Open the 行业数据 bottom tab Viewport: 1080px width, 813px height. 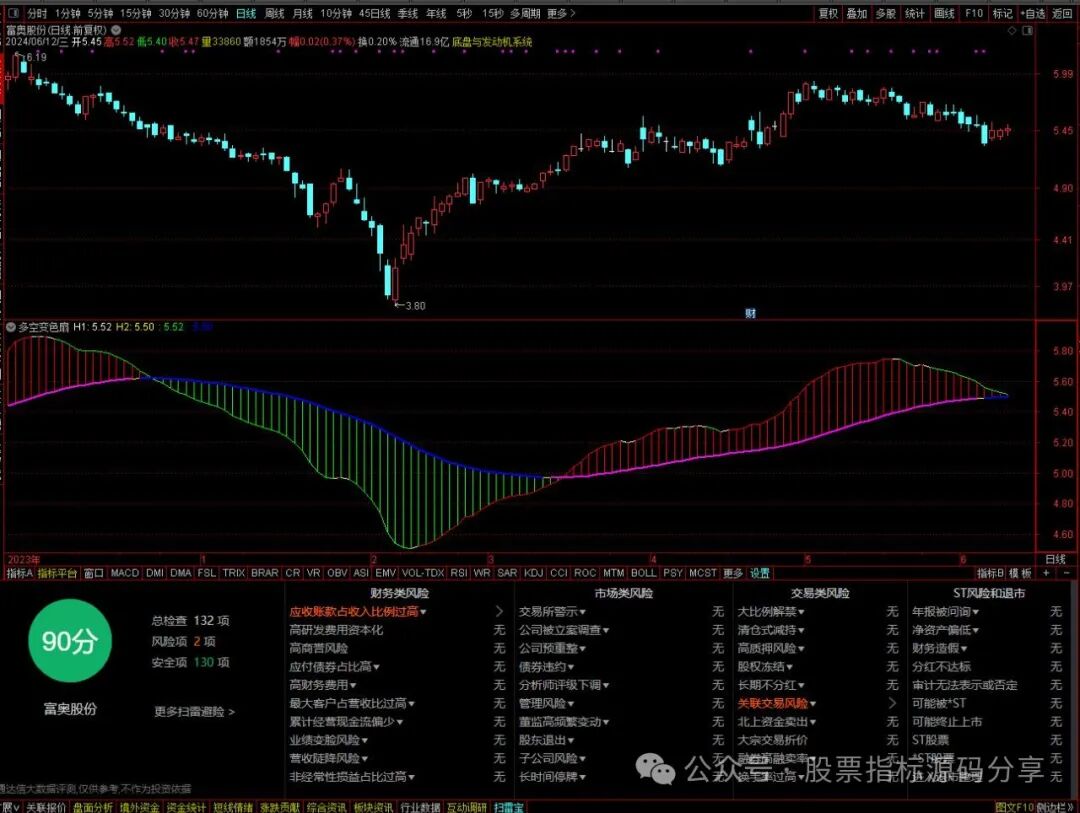click(x=420, y=807)
